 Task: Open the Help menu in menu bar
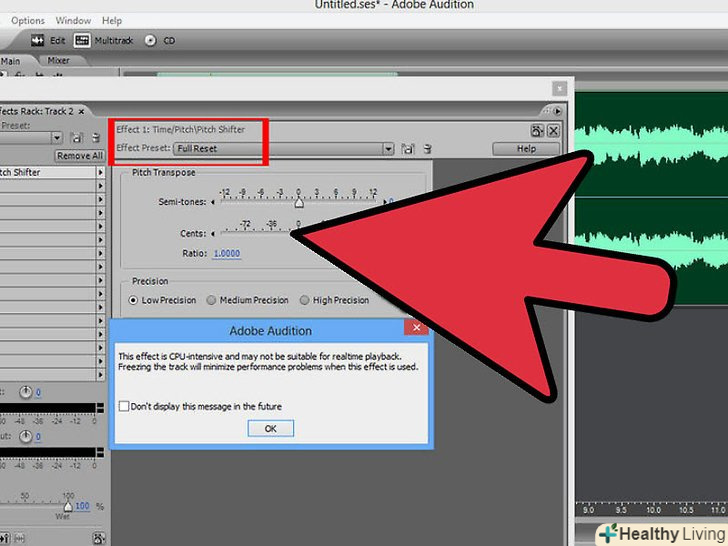[x=111, y=21]
